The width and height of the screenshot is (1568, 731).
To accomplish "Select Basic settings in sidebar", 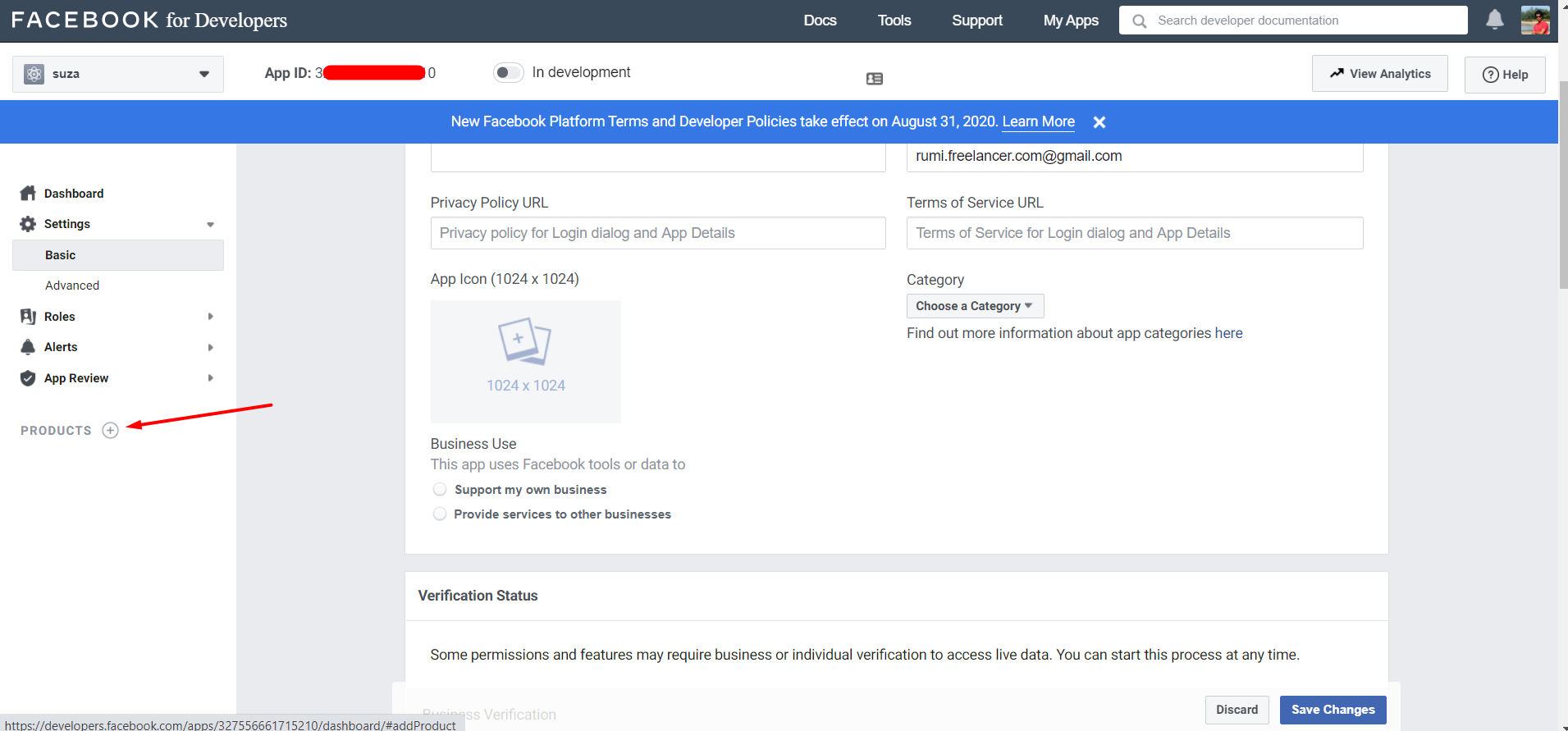I will [x=118, y=255].
